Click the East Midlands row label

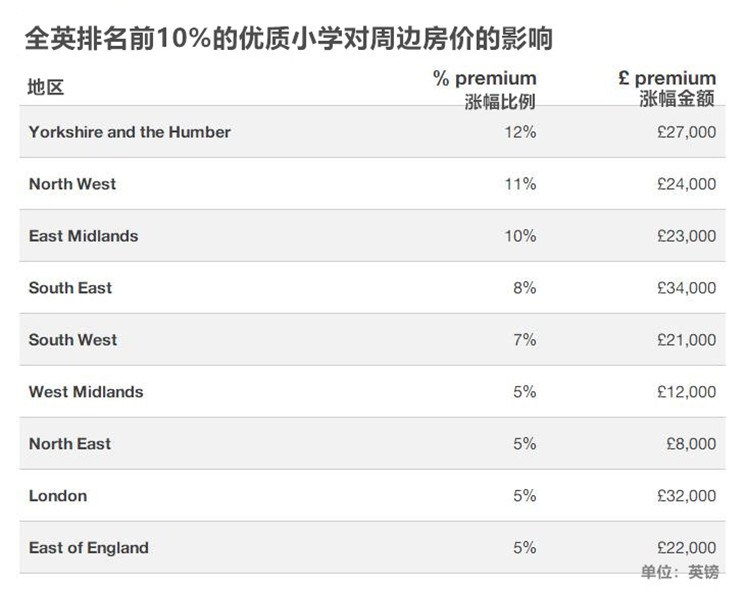(x=83, y=236)
